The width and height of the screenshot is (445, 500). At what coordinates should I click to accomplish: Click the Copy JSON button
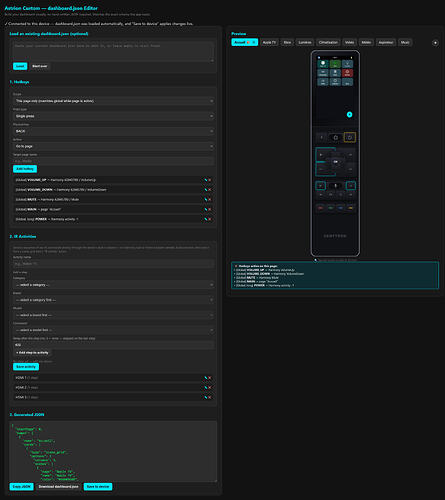coord(21,487)
